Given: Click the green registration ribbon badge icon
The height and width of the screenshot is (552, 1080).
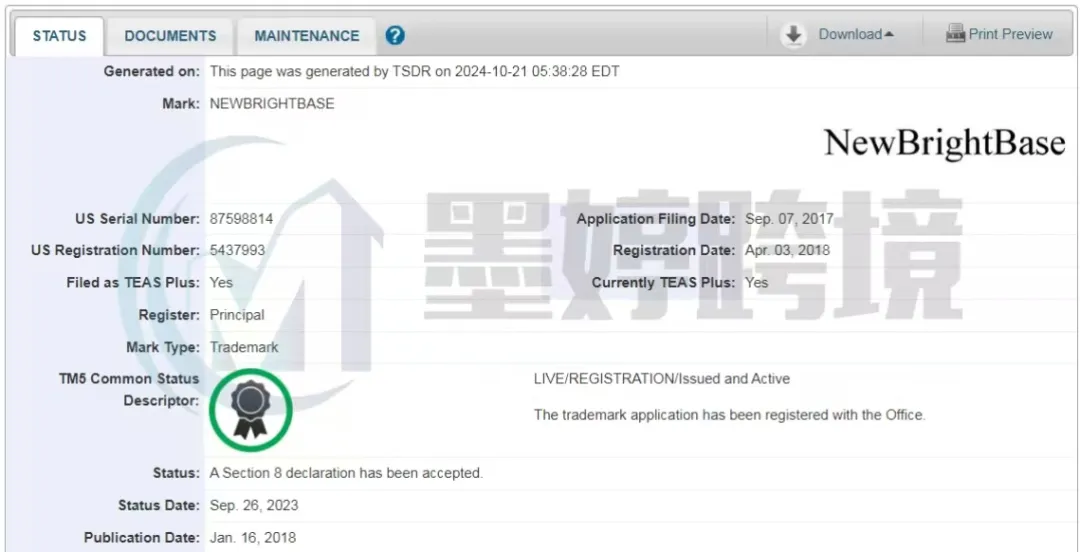Looking at the screenshot, I should [x=251, y=409].
